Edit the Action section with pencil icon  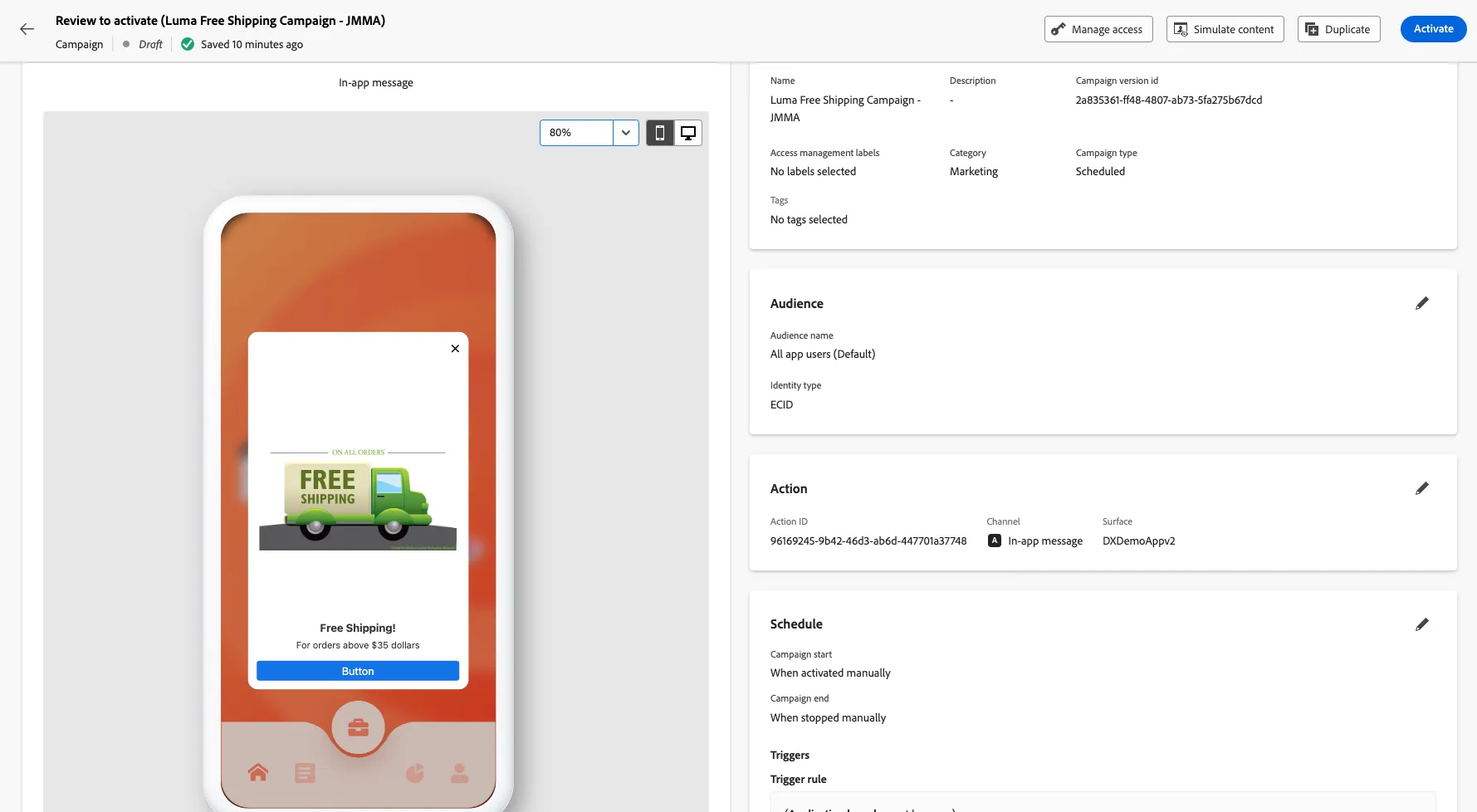tap(1422, 488)
